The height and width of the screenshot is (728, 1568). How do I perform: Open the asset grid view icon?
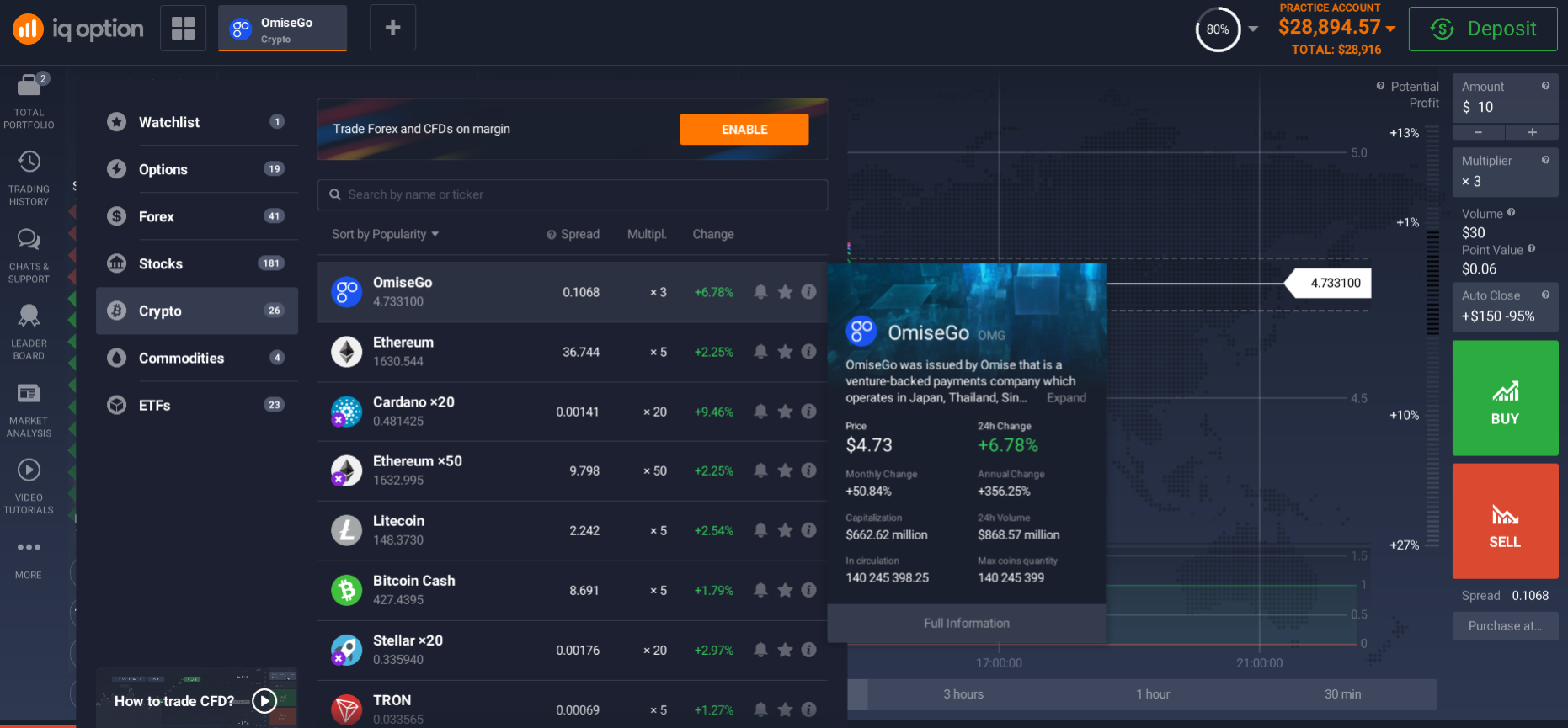[183, 28]
